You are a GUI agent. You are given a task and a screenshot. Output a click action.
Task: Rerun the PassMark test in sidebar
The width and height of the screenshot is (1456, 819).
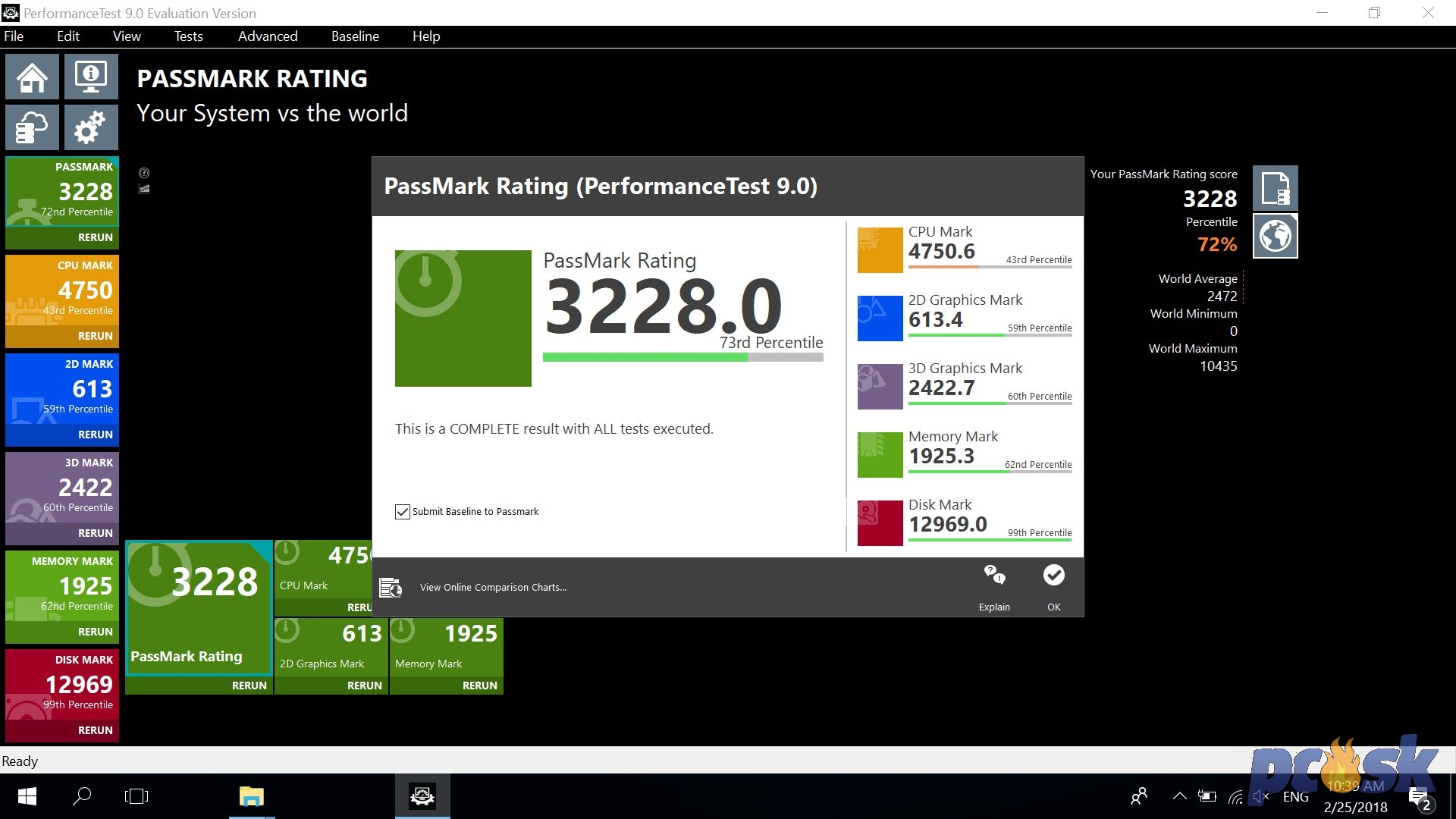click(96, 237)
